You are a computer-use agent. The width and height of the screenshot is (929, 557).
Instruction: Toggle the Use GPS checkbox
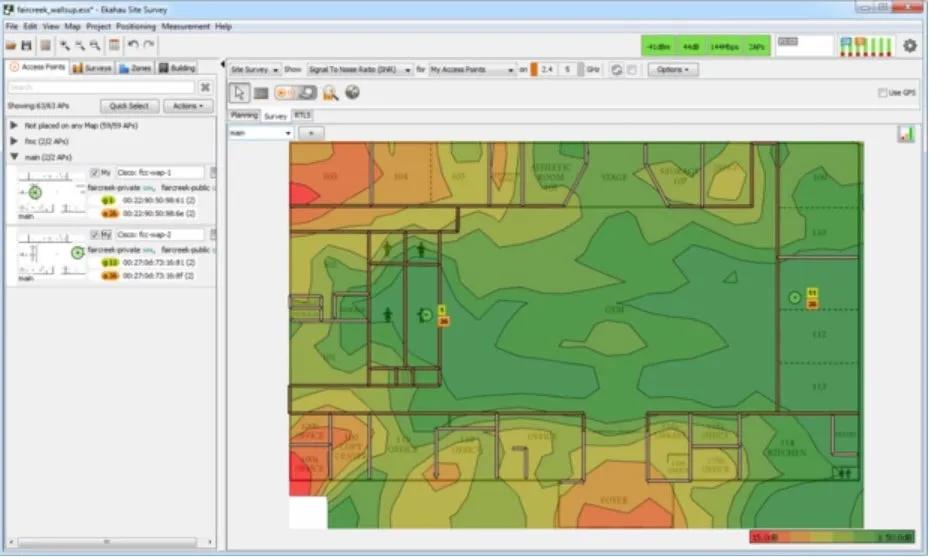[882, 93]
